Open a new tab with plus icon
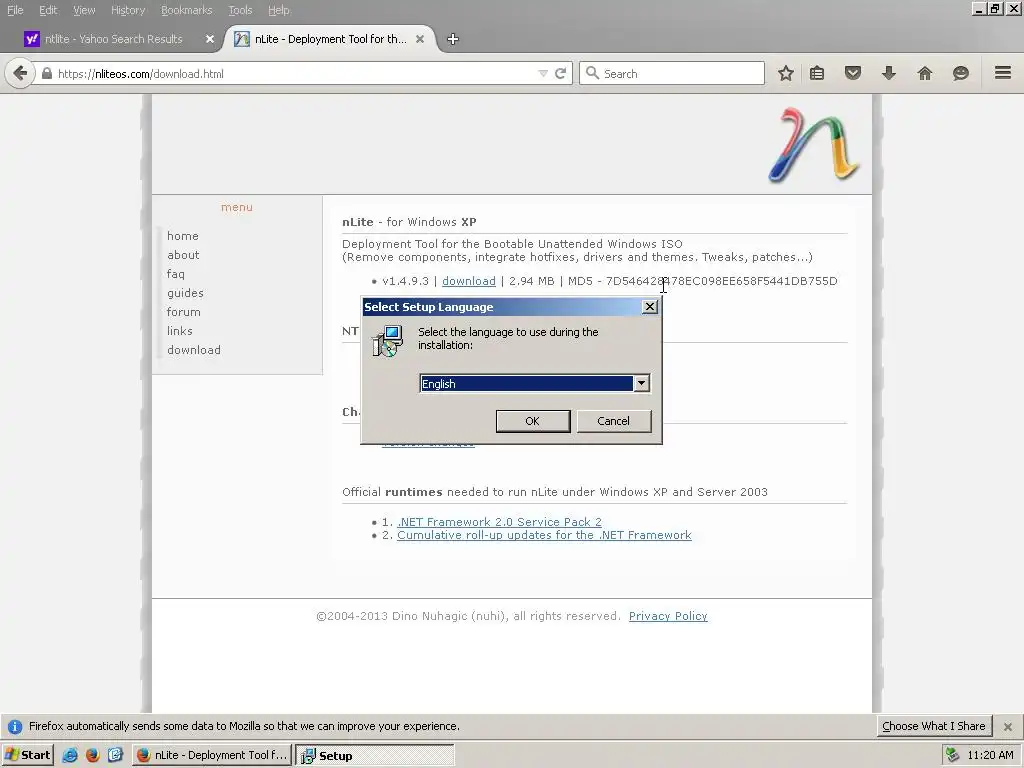The image size is (1024, 768). point(453,39)
